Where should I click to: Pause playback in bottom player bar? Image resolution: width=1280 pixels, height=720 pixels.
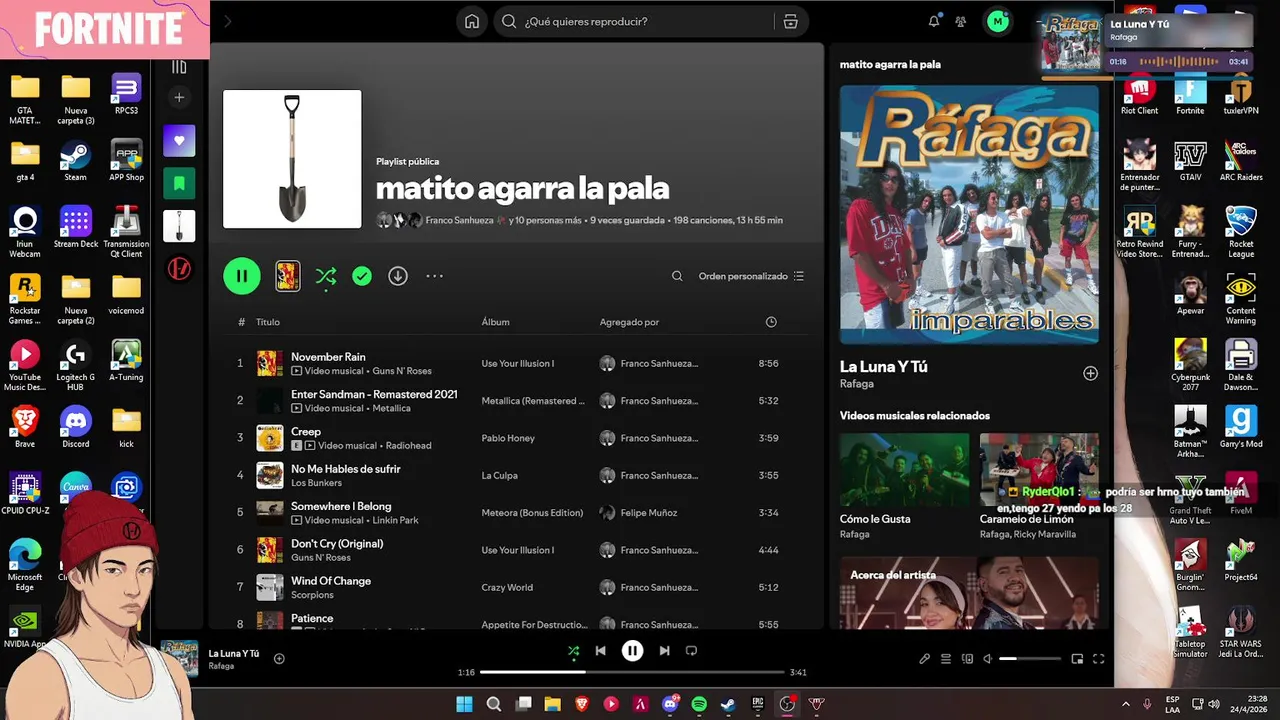pos(632,651)
